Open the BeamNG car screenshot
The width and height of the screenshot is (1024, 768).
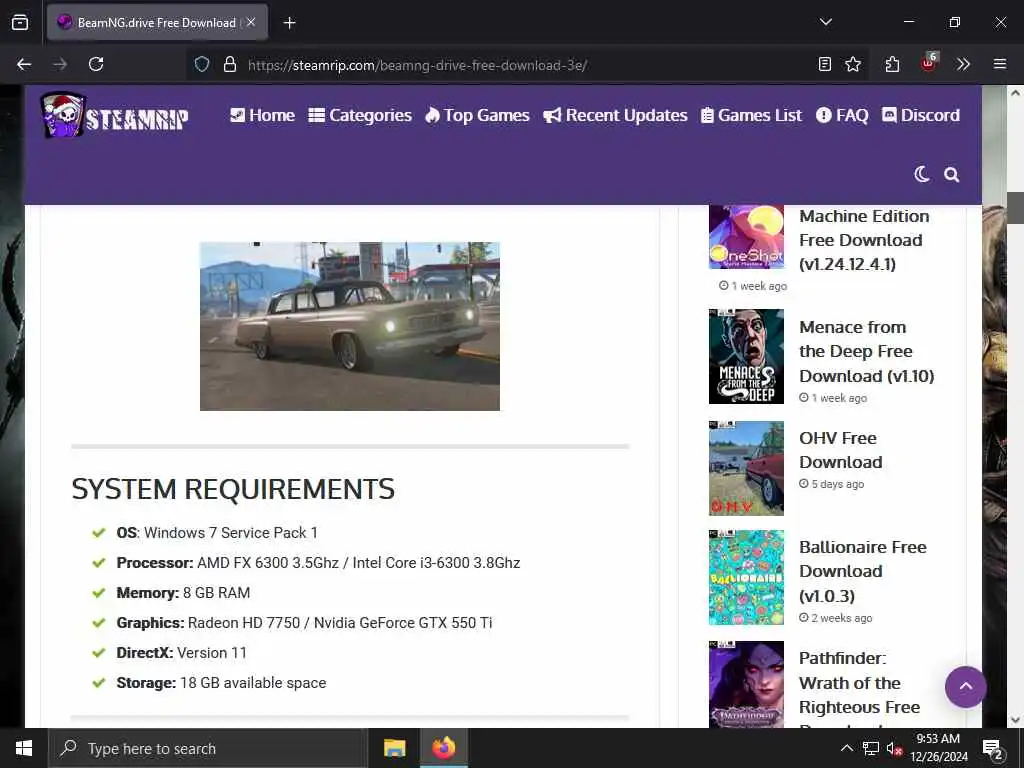pyautogui.click(x=350, y=327)
